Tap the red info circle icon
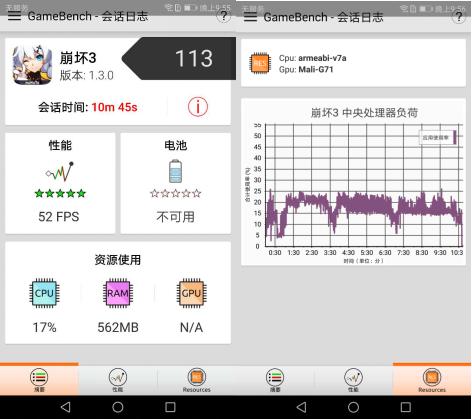Image resolution: width=472 pixels, height=419 pixels. pyautogui.click(x=198, y=107)
